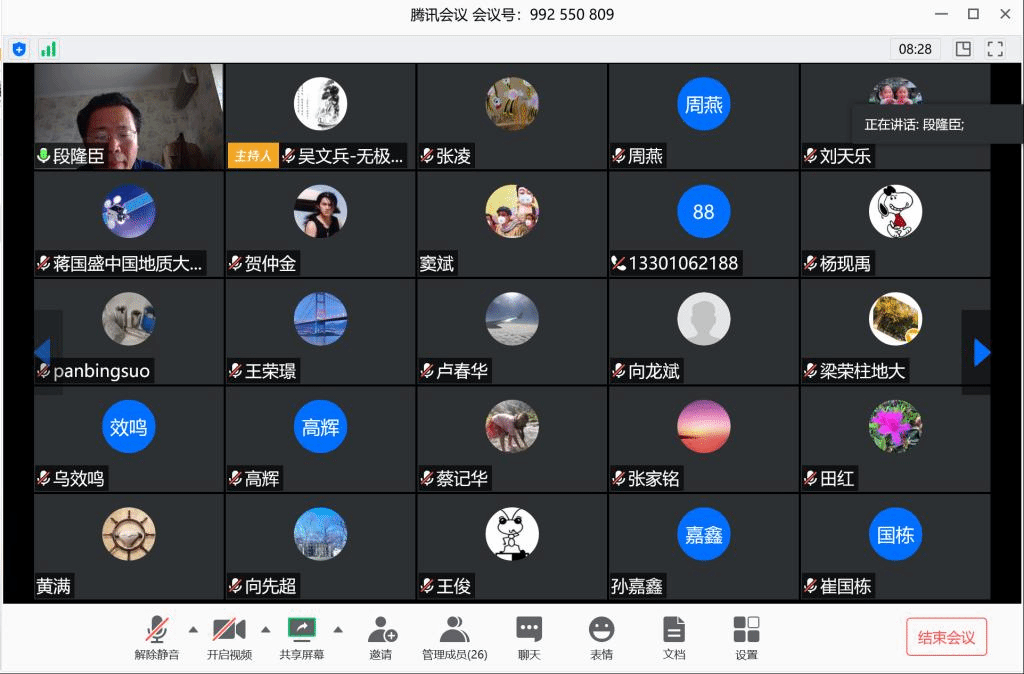The height and width of the screenshot is (674, 1024).
Task: Check the network signal strength icon
Action: click(x=48, y=48)
